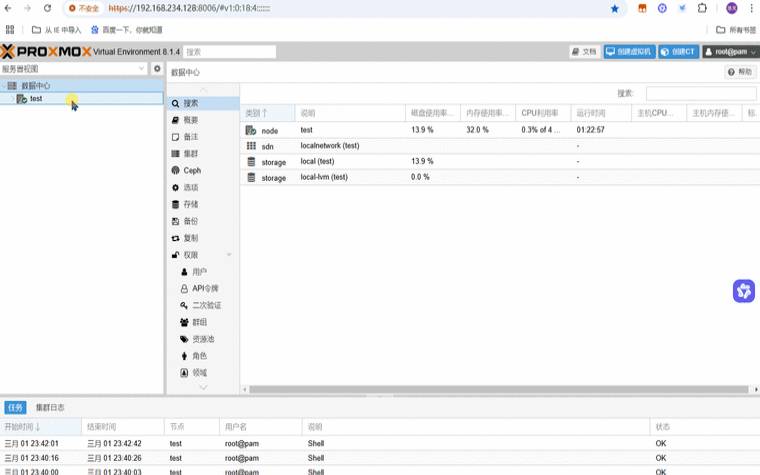Open the root@pam user dropdown
This screenshot has height=475, width=760.
click(x=728, y=51)
